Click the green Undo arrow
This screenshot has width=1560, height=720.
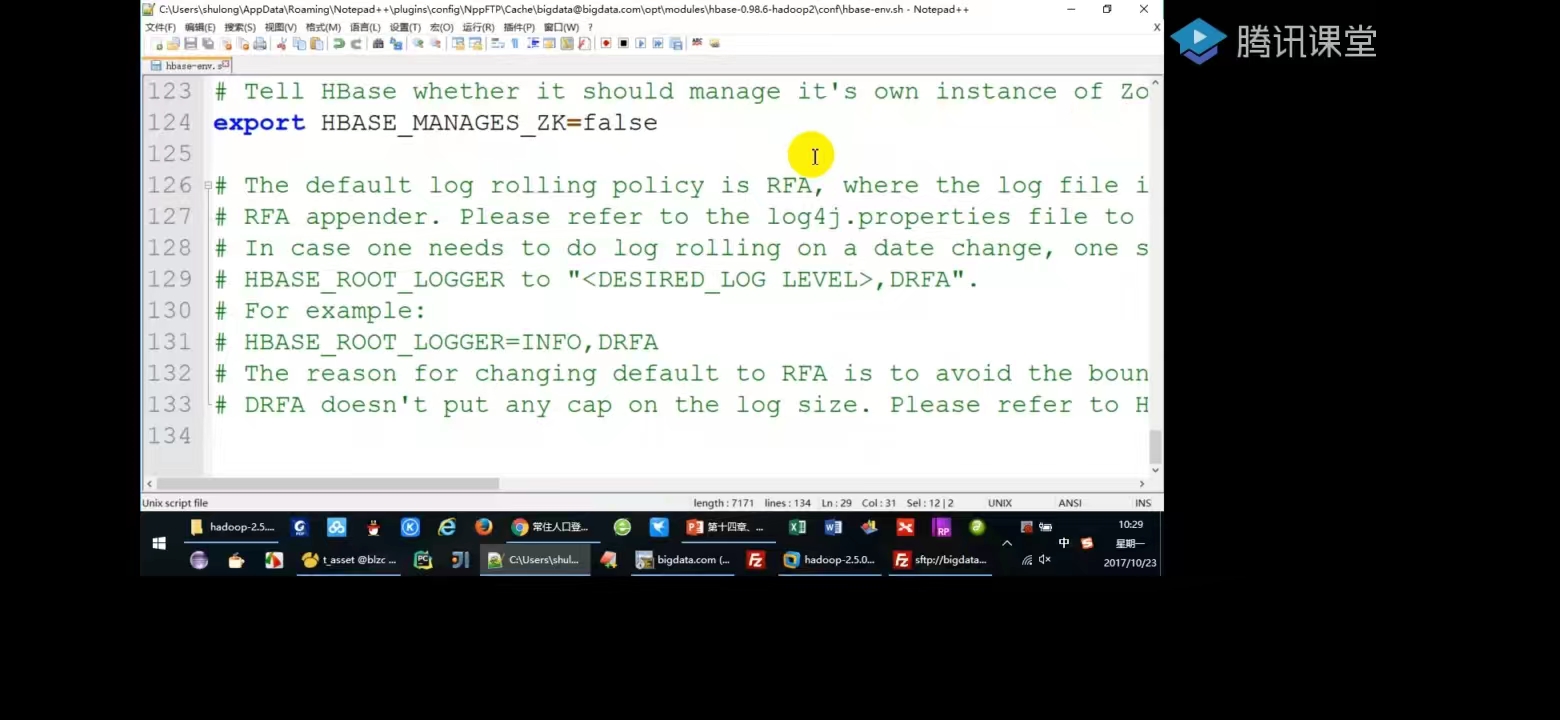[x=340, y=43]
